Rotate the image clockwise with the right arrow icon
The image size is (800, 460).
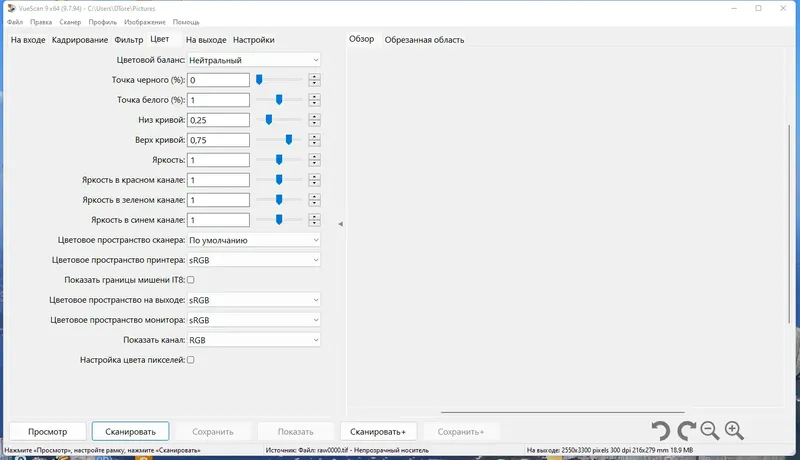pos(686,431)
